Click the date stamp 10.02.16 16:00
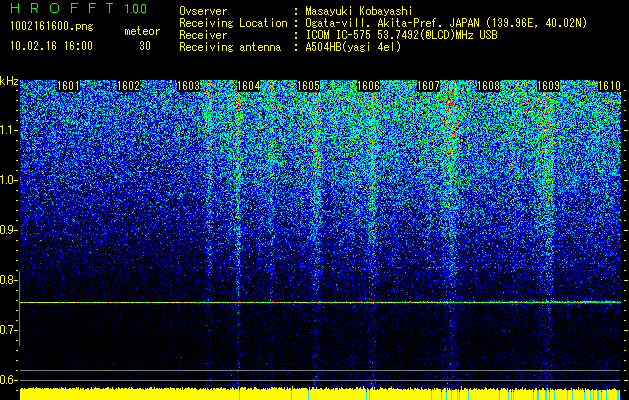The height and width of the screenshot is (400, 629). [x=52, y=46]
